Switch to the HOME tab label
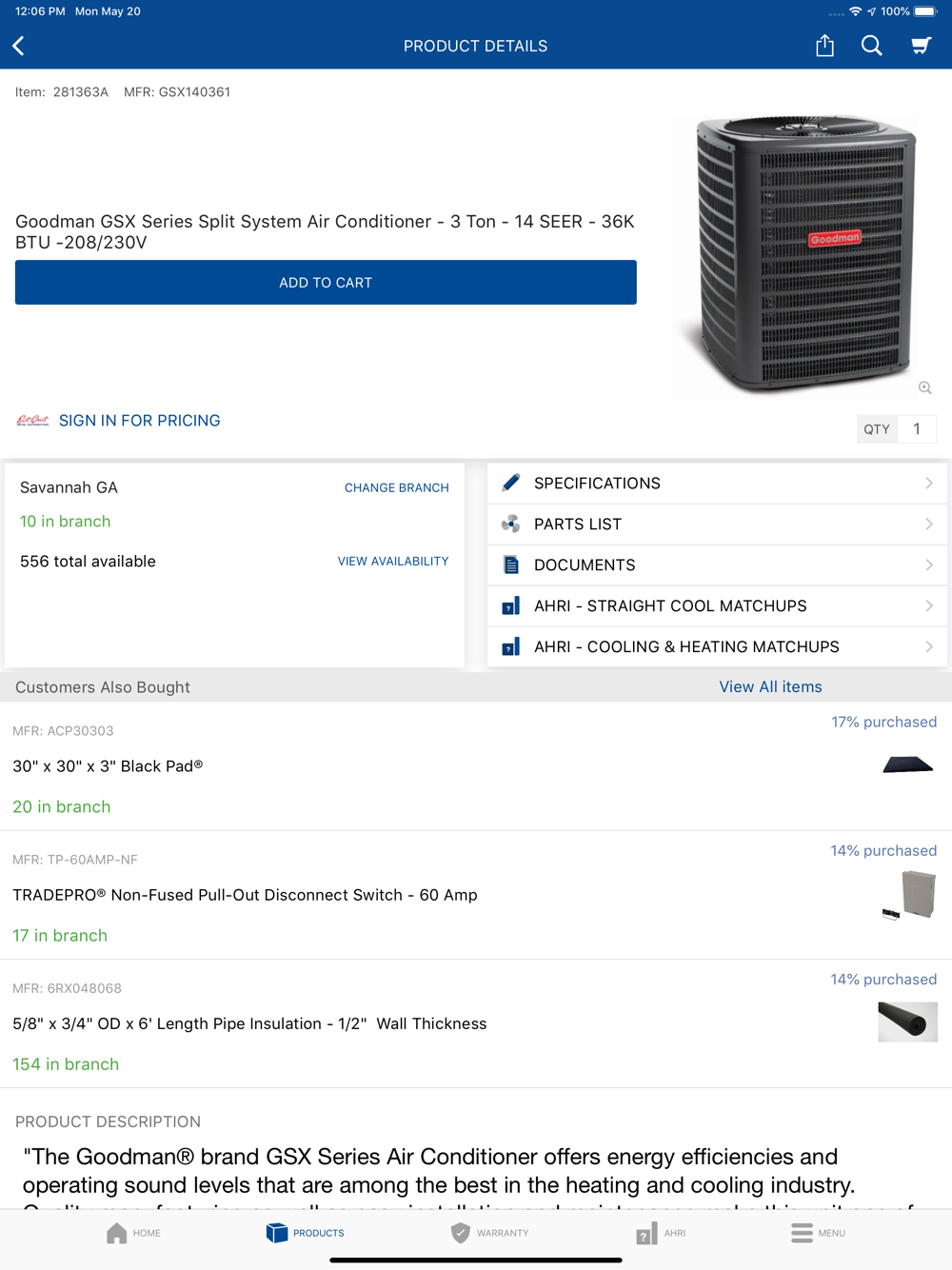Screen dimensions: 952x1270 click(x=147, y=1233)
